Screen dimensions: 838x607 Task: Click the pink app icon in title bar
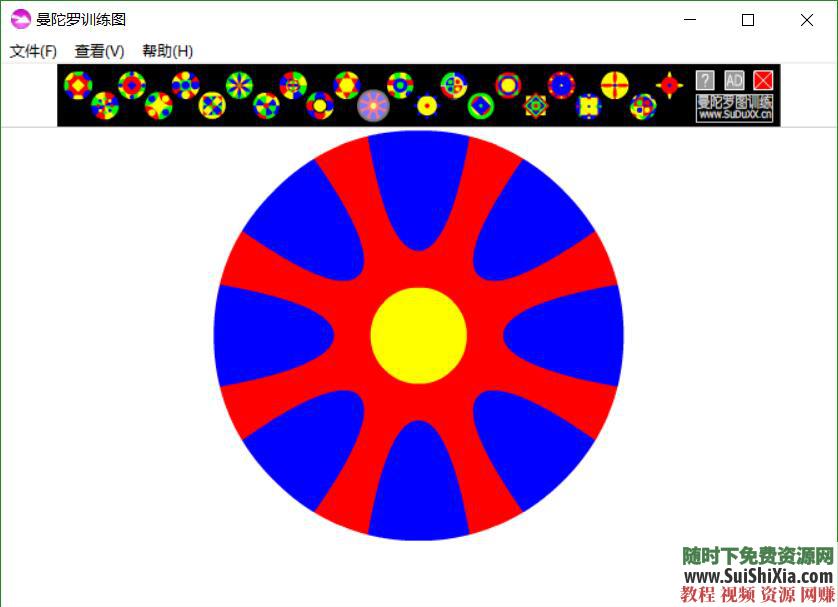click(x=20, y=19)
